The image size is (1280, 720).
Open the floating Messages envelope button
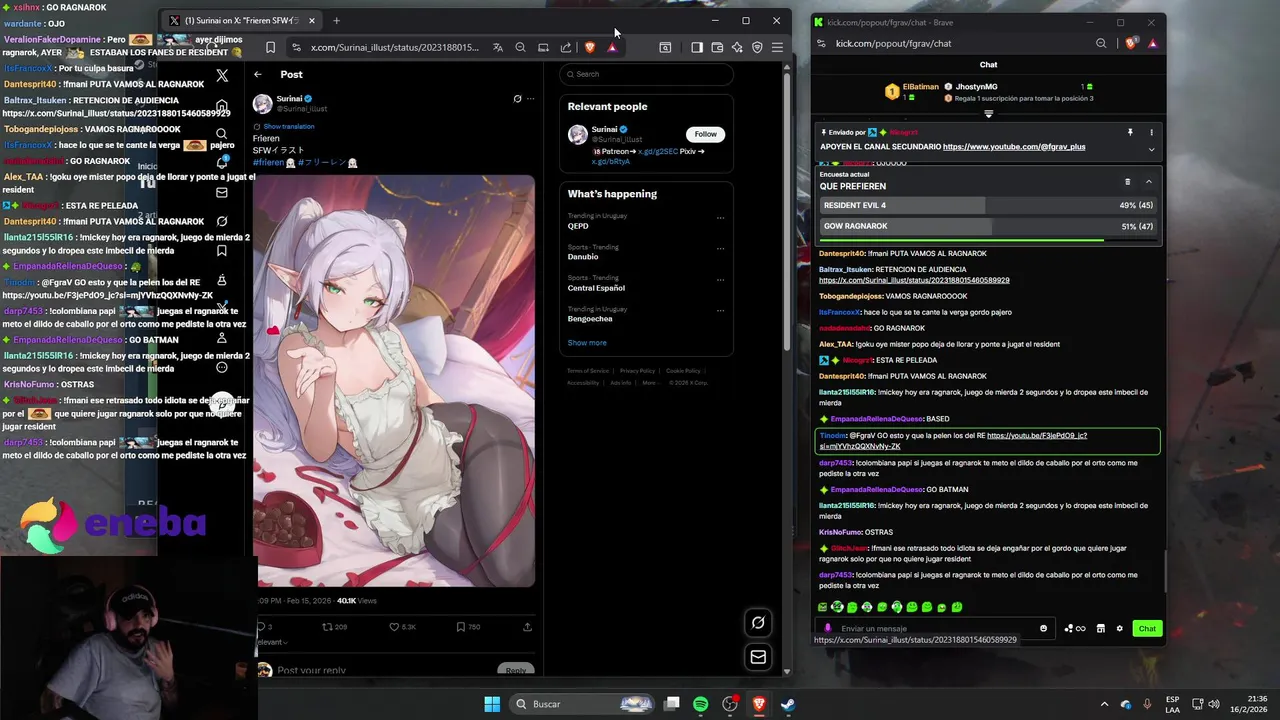(x=758, y=657)
